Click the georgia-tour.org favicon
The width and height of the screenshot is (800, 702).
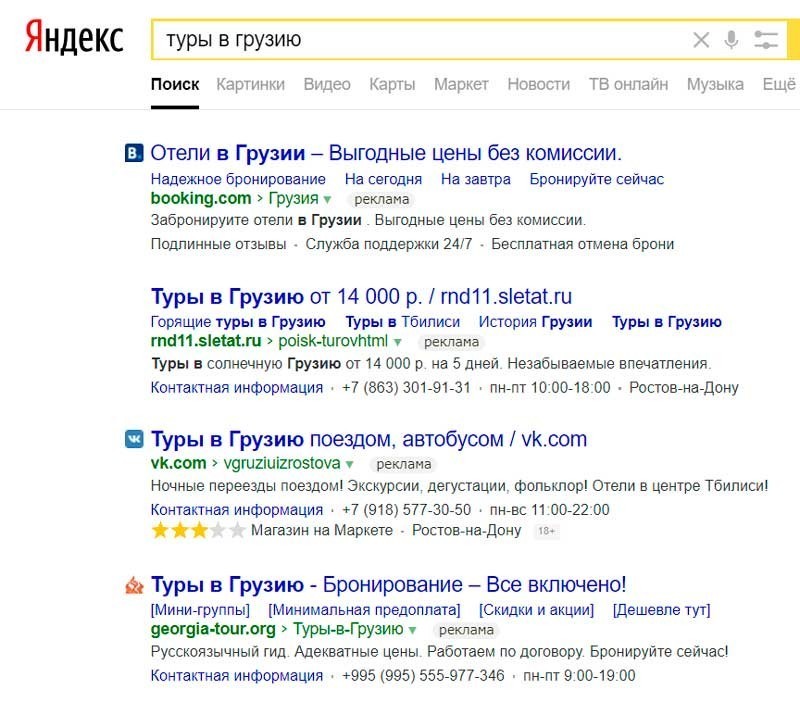[134, 585]
